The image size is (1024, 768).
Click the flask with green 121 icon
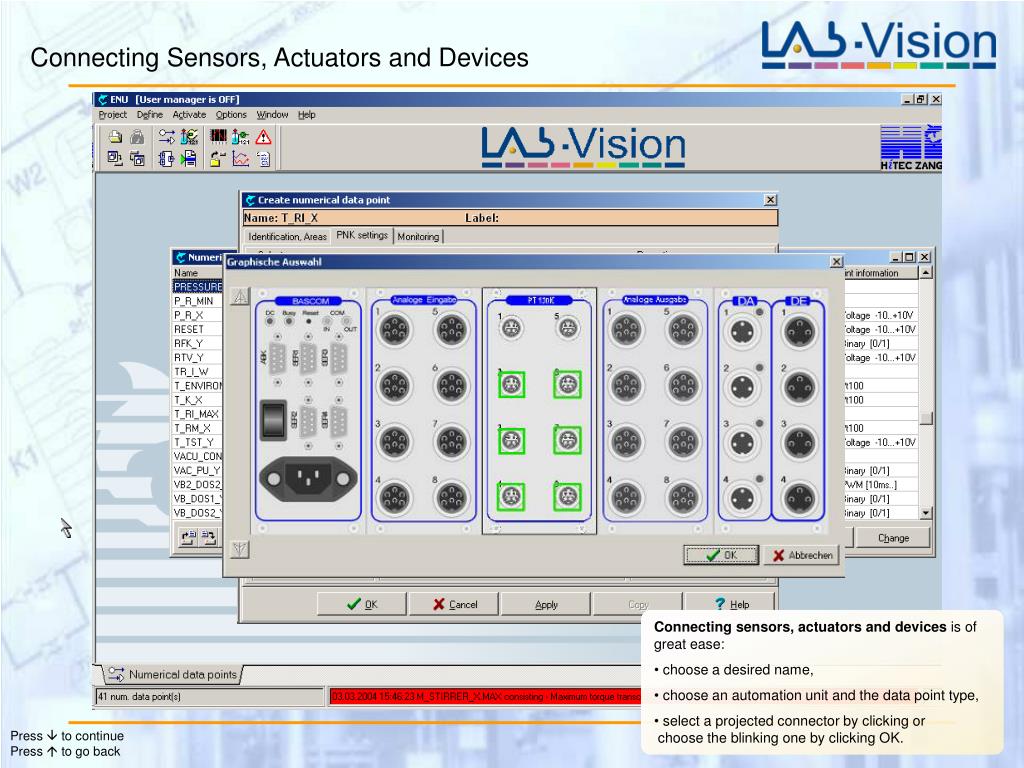240,136
